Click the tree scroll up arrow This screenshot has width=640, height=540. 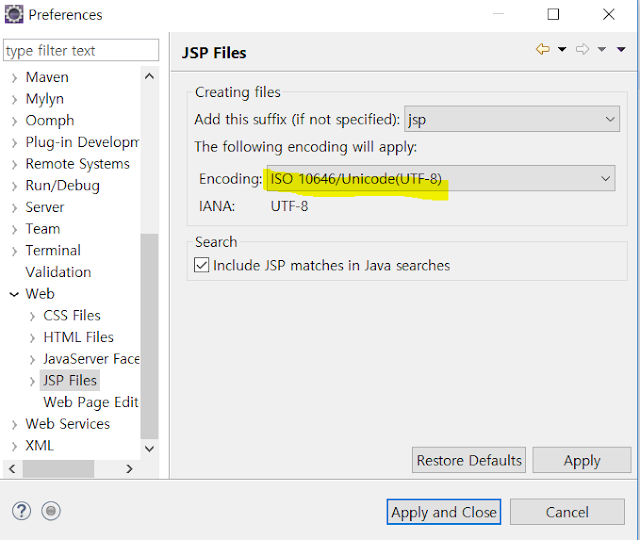pos(149,76)
